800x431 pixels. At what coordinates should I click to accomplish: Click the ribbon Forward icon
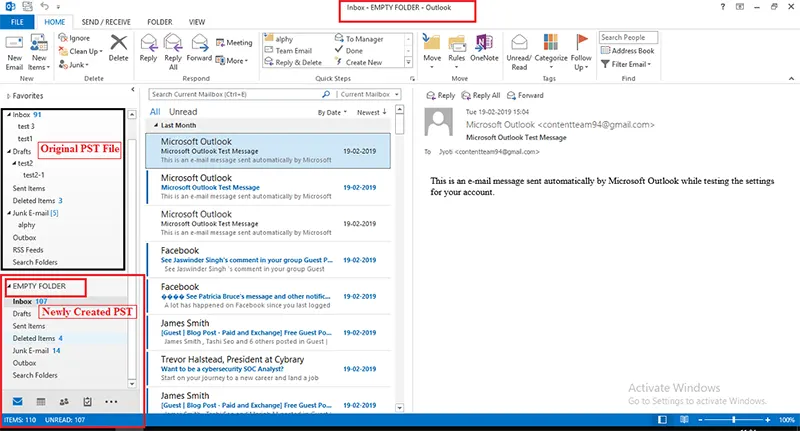199,43
